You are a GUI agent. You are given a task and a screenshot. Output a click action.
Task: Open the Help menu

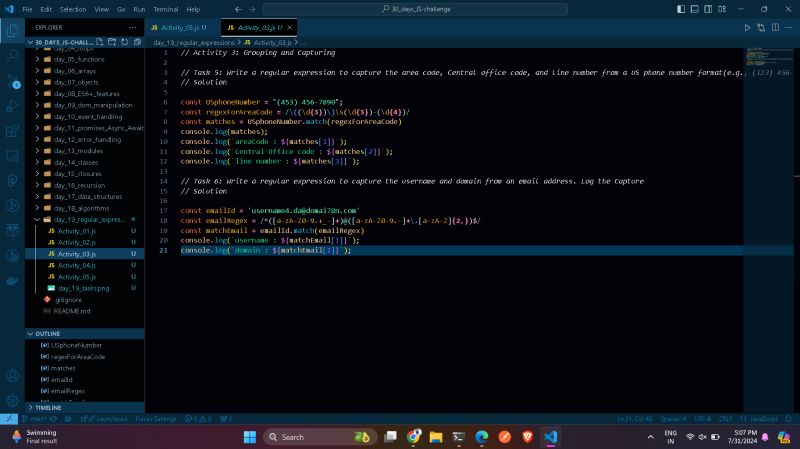click(193, 9)
